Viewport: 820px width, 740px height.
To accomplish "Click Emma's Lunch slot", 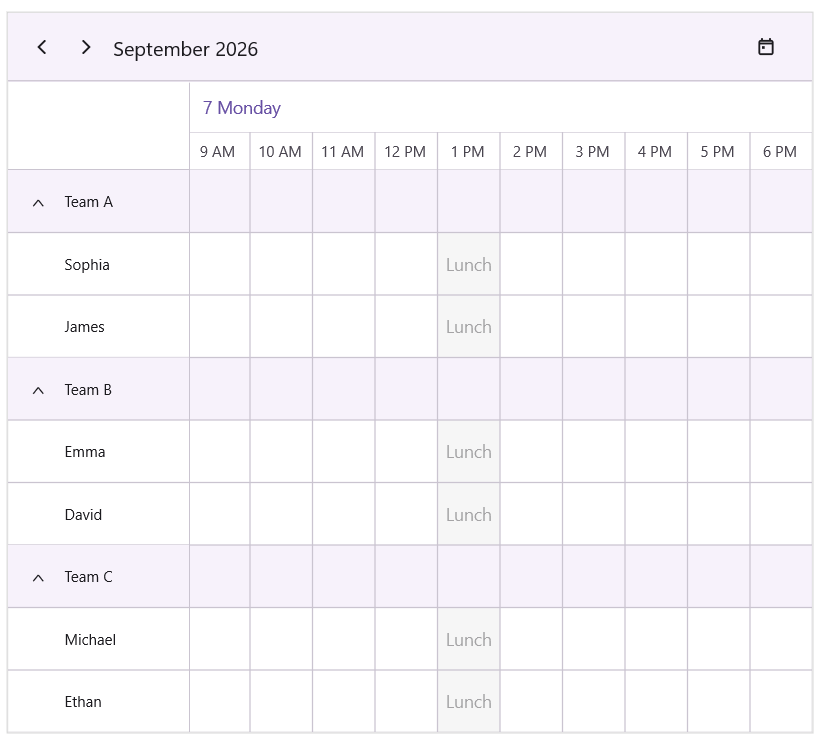I will 469,452.
